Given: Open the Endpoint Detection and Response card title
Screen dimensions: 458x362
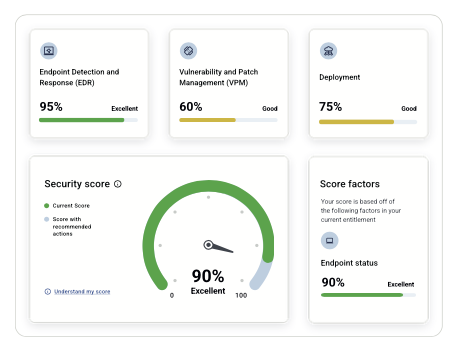Looking at the screenshot, I should (x=79, y=77).
